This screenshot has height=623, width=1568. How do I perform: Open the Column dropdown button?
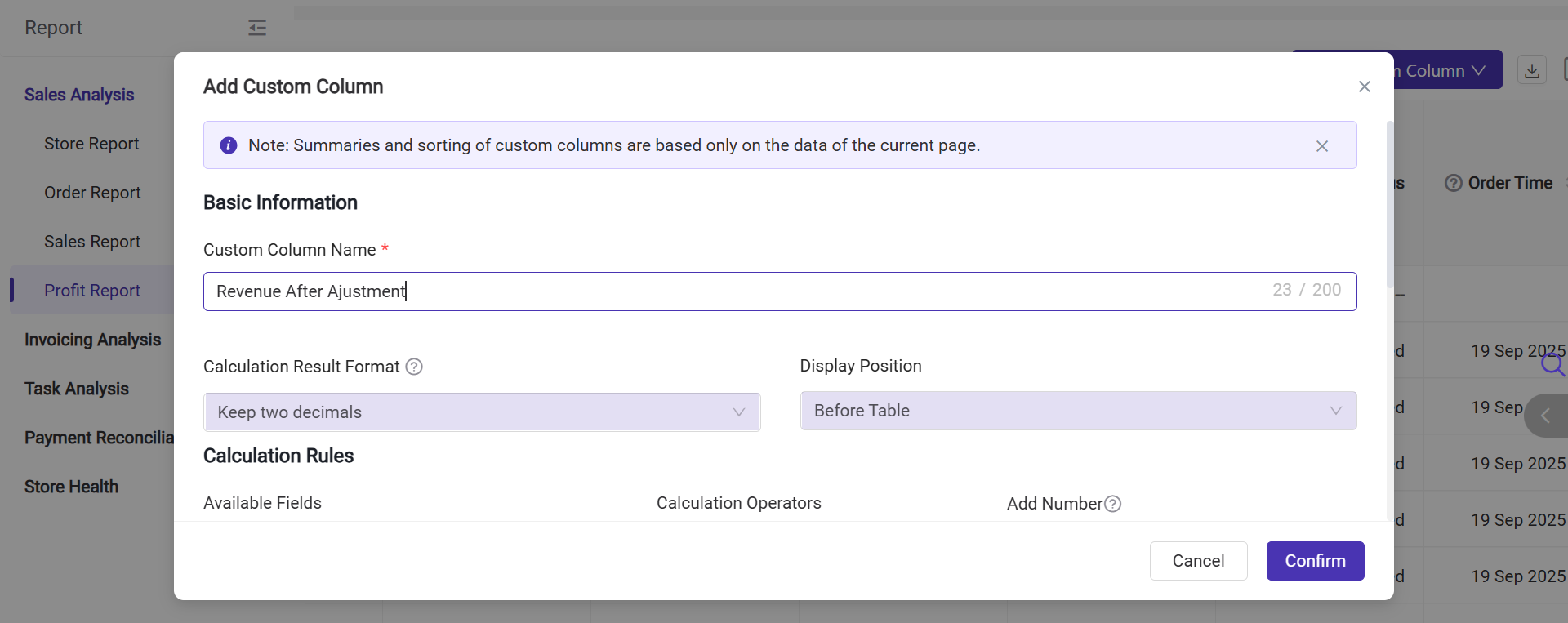click(1447, 71)
